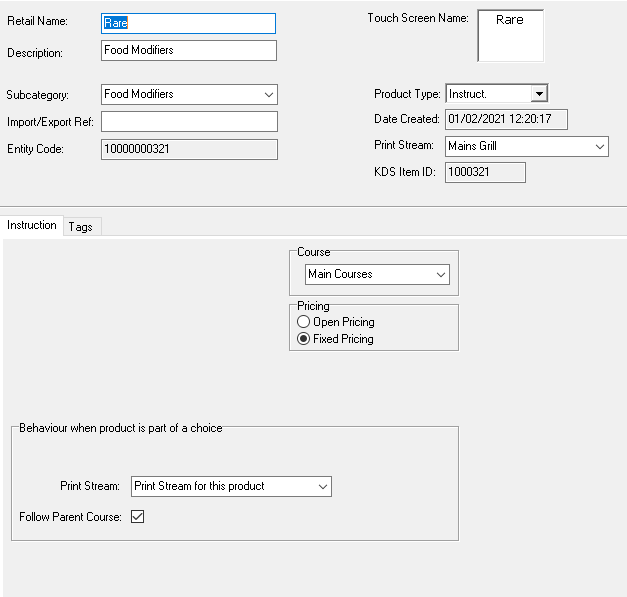Expand the Print Stream for this product dropdown

(230, 486)
